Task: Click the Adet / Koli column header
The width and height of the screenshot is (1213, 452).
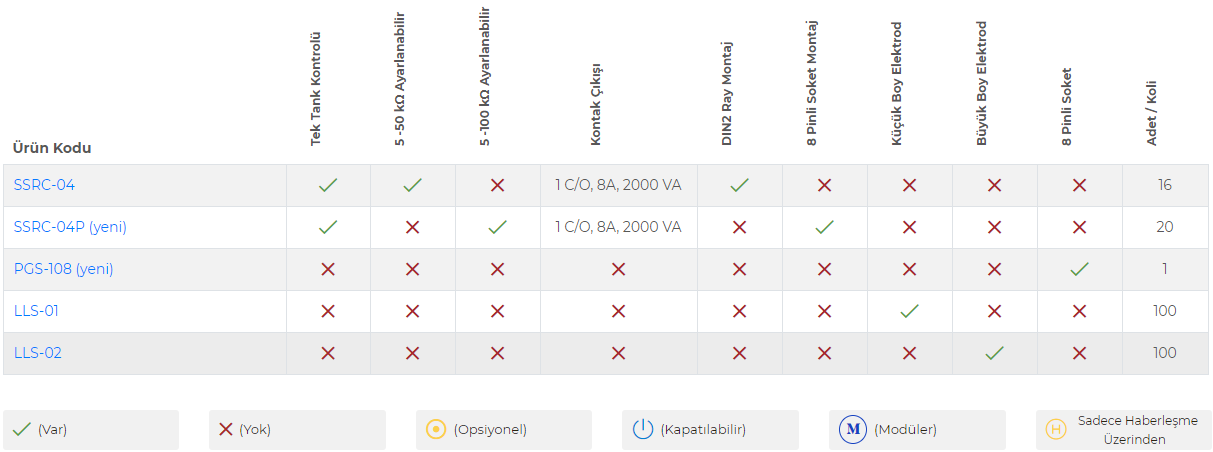Action: (1152, 110)
